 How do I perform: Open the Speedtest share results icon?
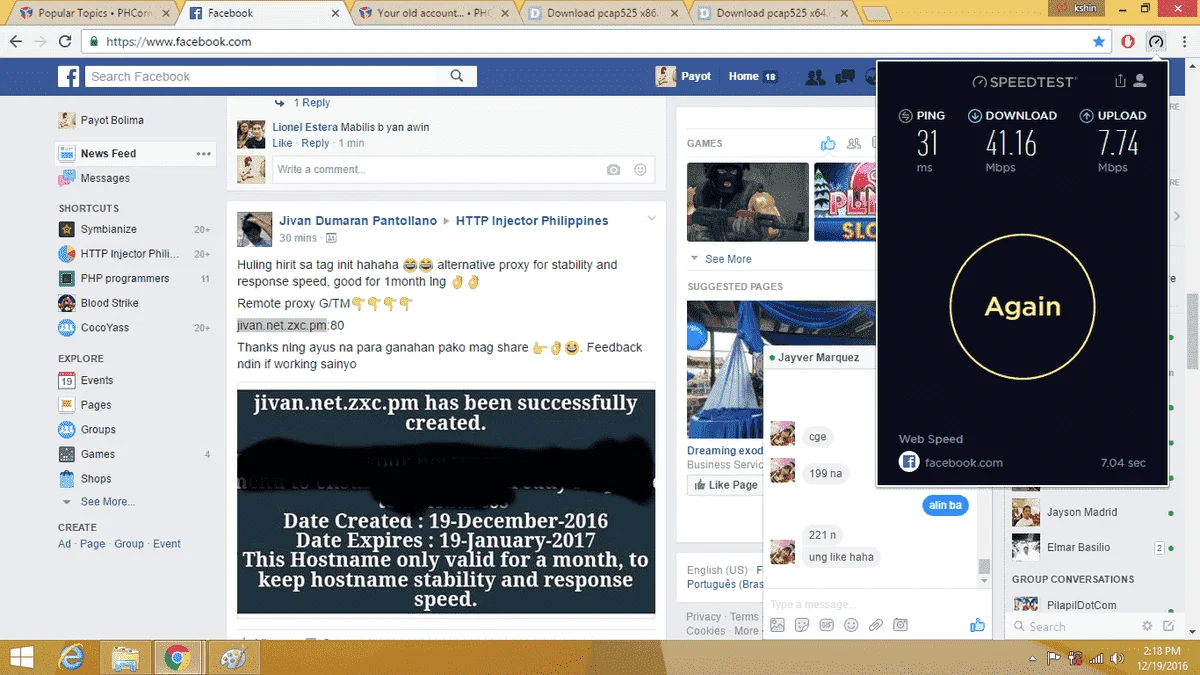1120,81
